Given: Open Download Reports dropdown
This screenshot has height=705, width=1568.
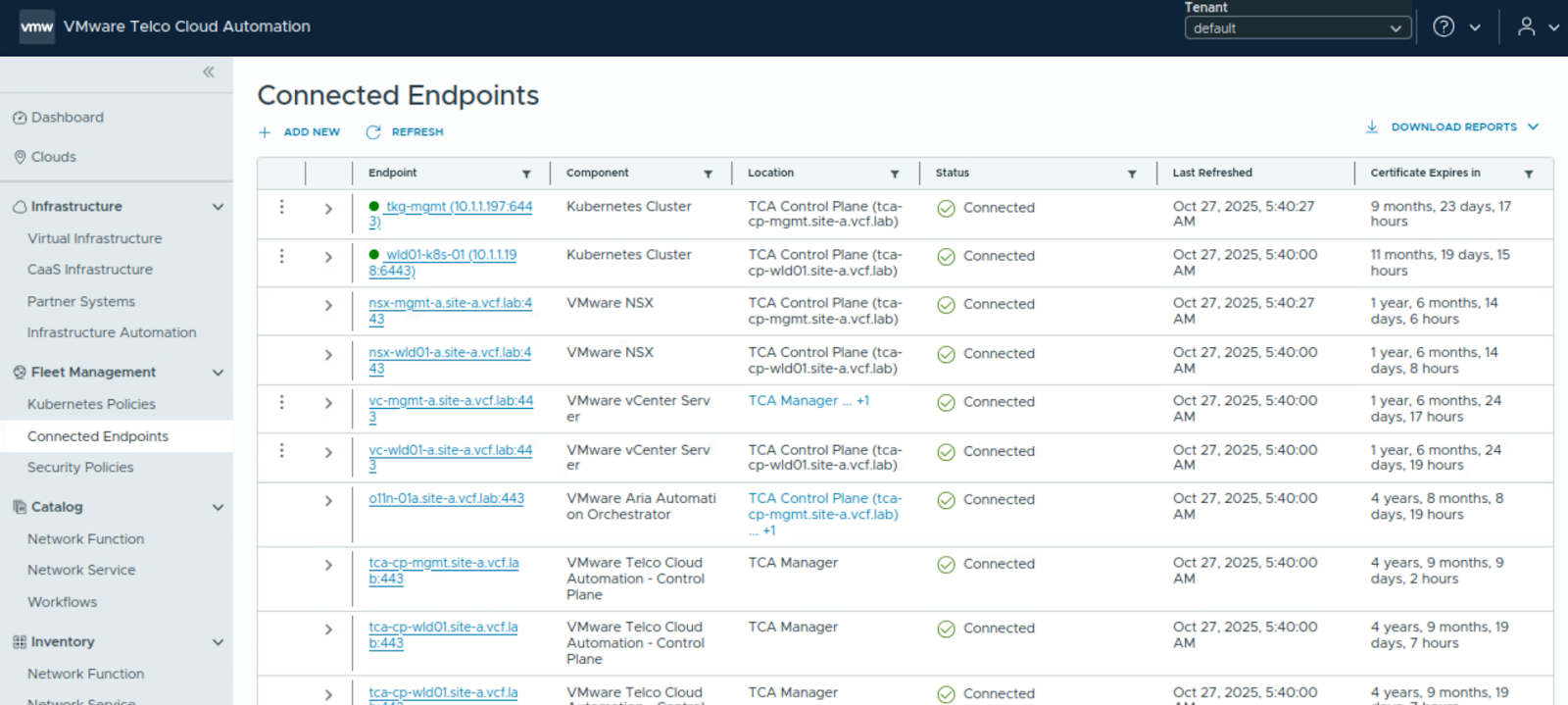Looking at the screenshot, I should point(1452,127).
